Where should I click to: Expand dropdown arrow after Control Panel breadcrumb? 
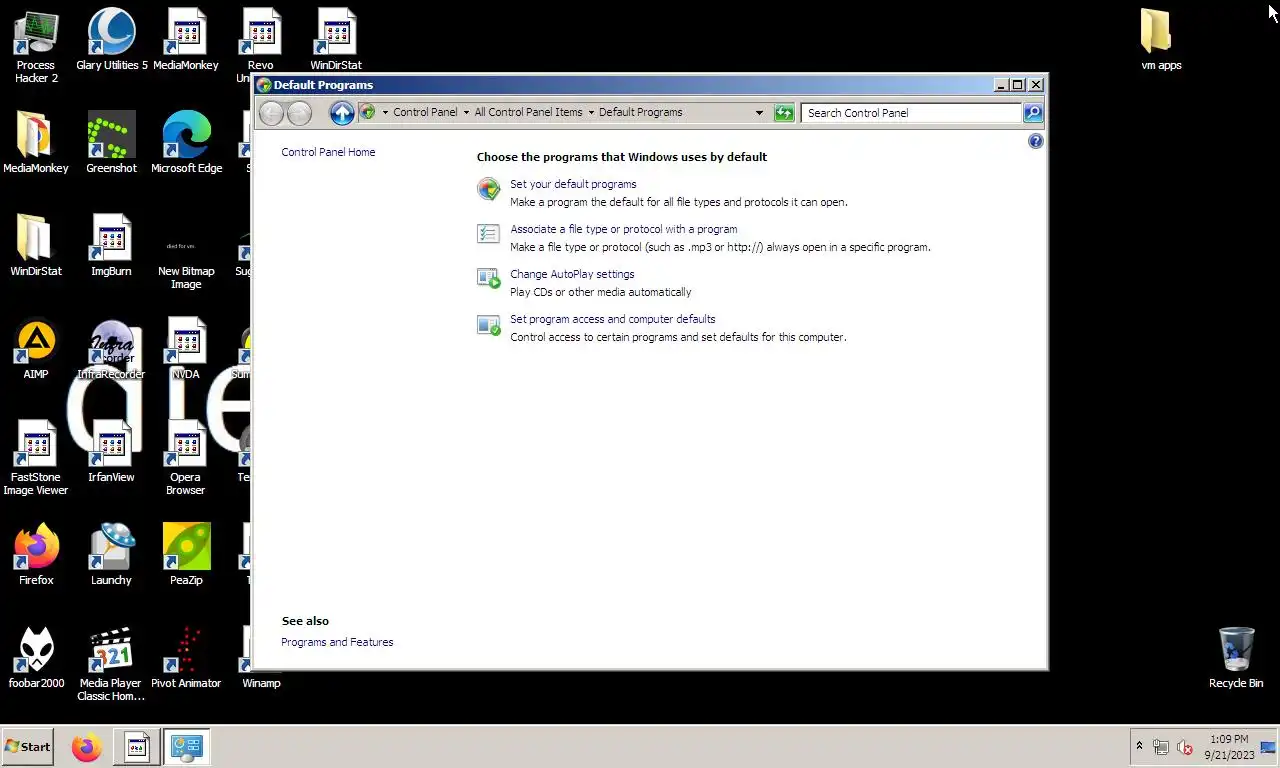tap(466, 113)
